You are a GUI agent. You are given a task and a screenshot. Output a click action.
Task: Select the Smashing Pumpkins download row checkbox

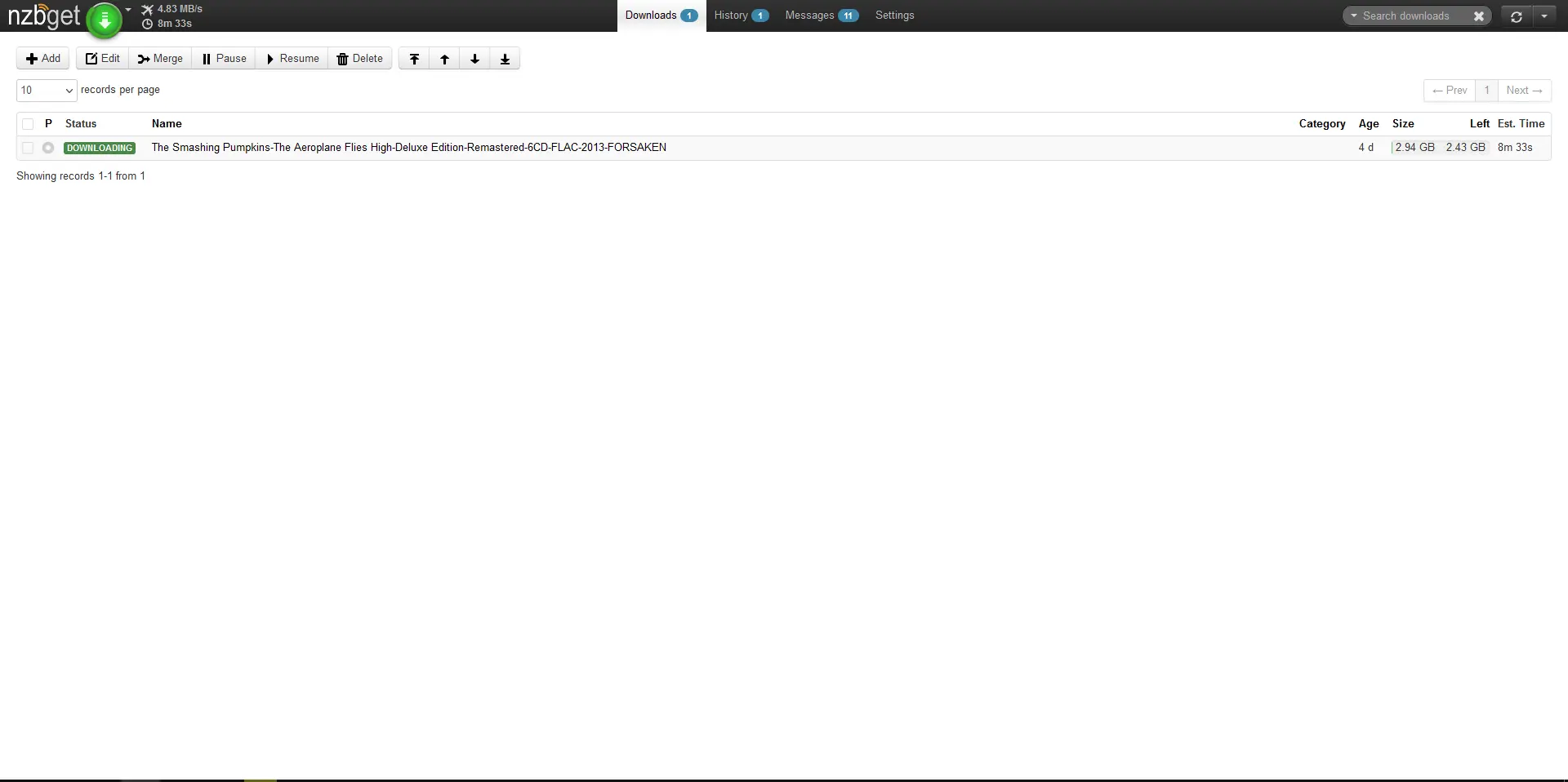[28, 148]
